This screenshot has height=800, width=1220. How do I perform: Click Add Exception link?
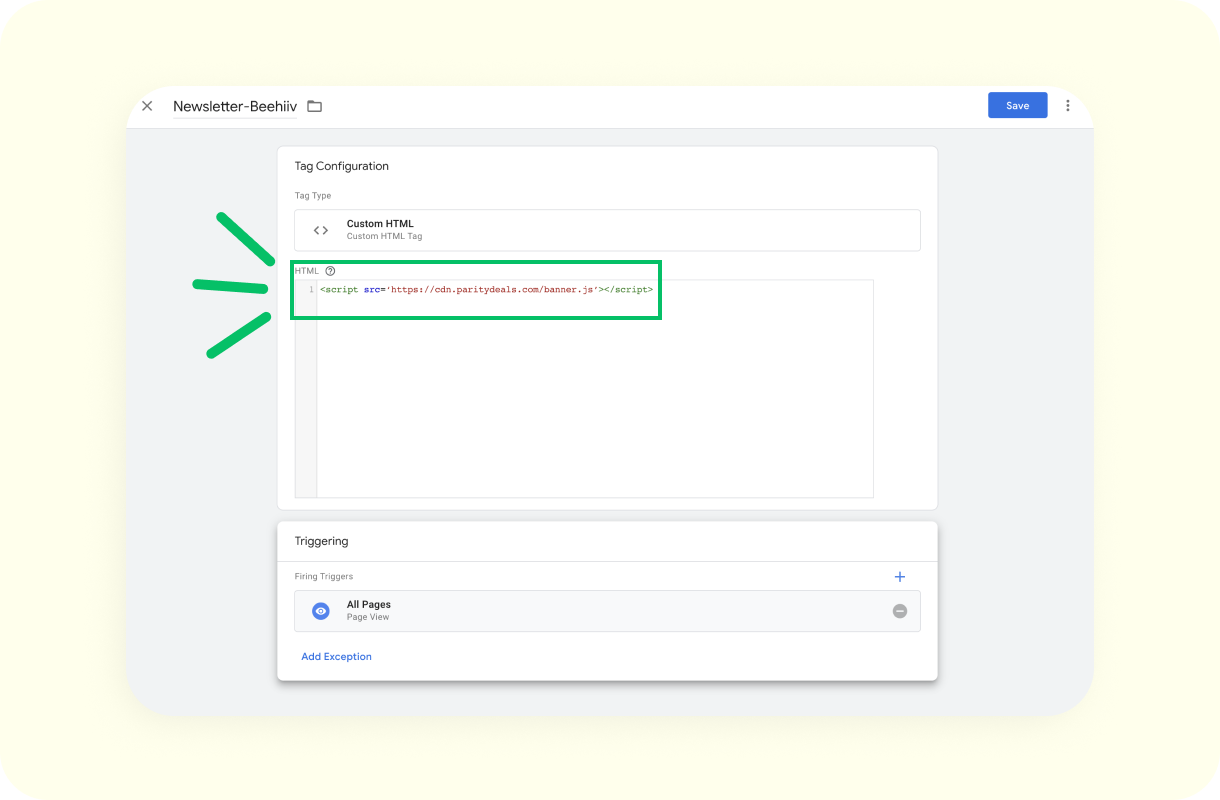click(336, 657)
